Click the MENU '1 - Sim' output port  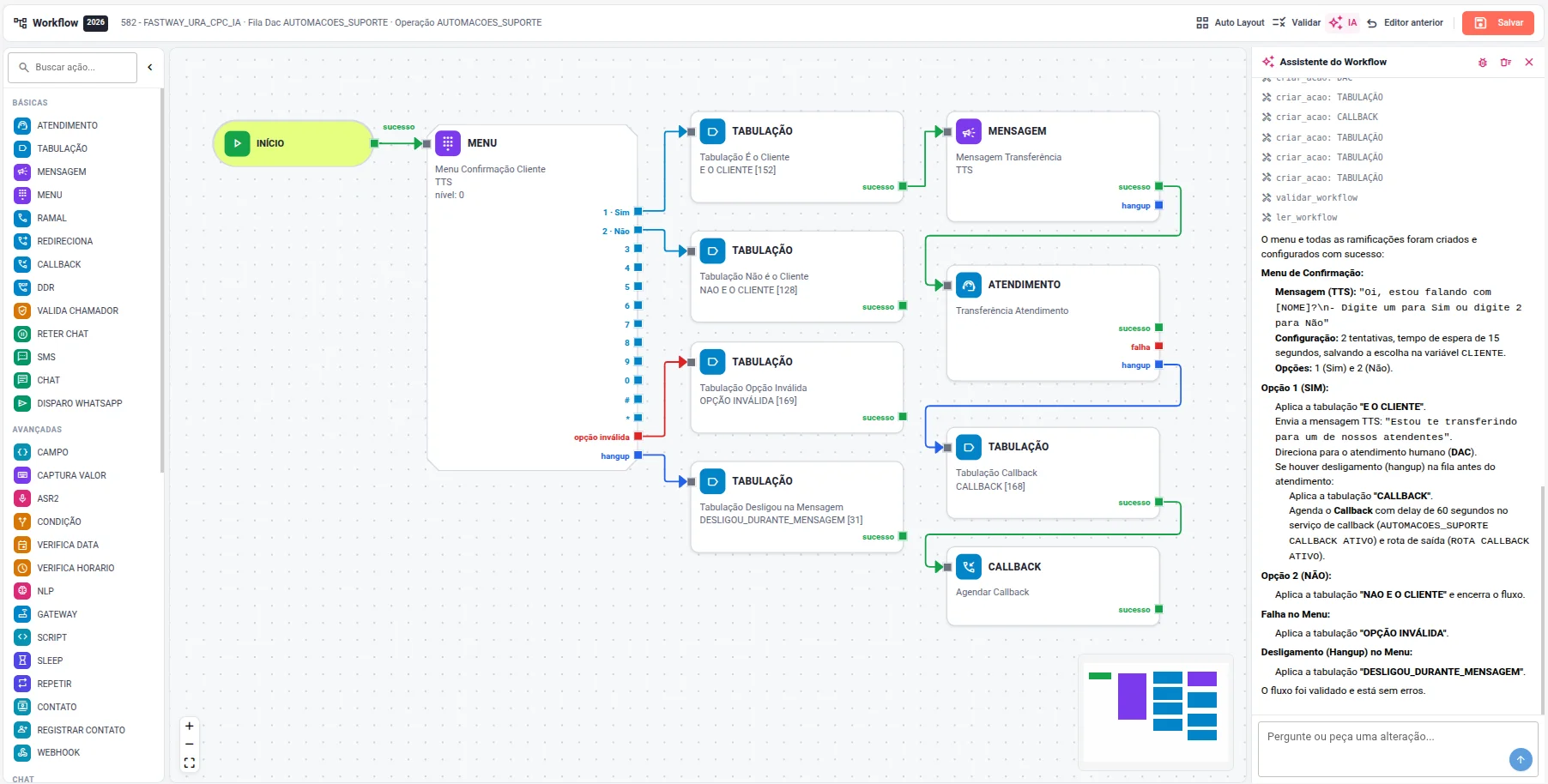click(x=638, y=211)
